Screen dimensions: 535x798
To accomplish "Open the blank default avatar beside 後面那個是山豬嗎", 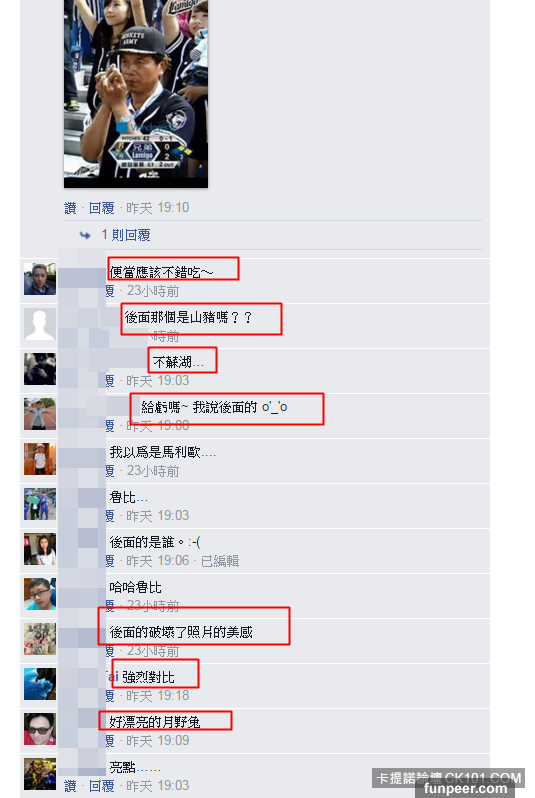I will pyautogui.click(x=40, y=324).
